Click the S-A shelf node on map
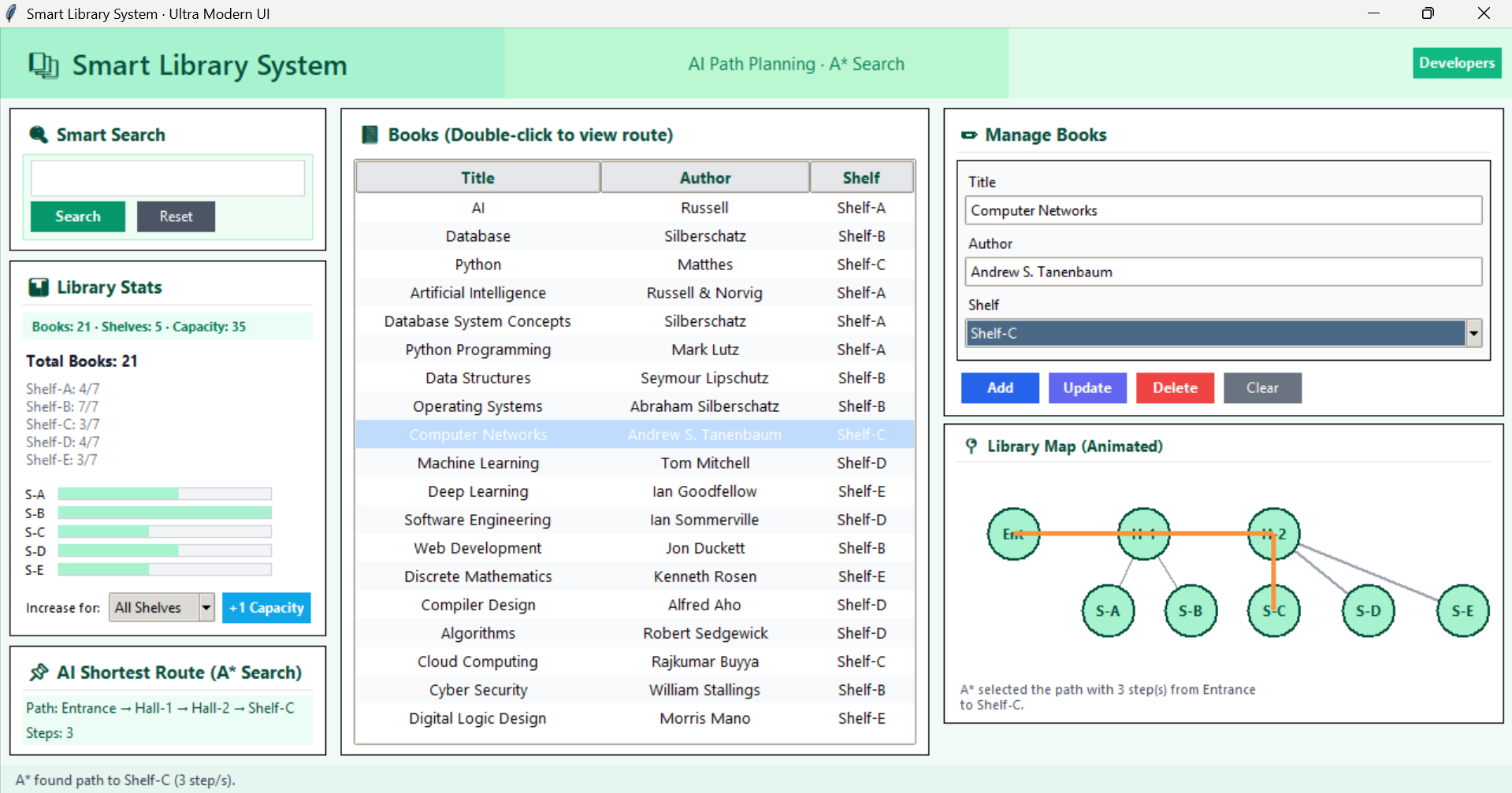Screen dimensions: 1512x793 click(x=1107, y=611)
